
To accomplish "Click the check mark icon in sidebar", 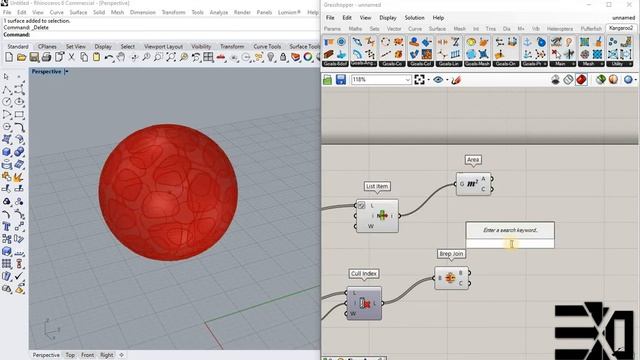I will [19, 276].
